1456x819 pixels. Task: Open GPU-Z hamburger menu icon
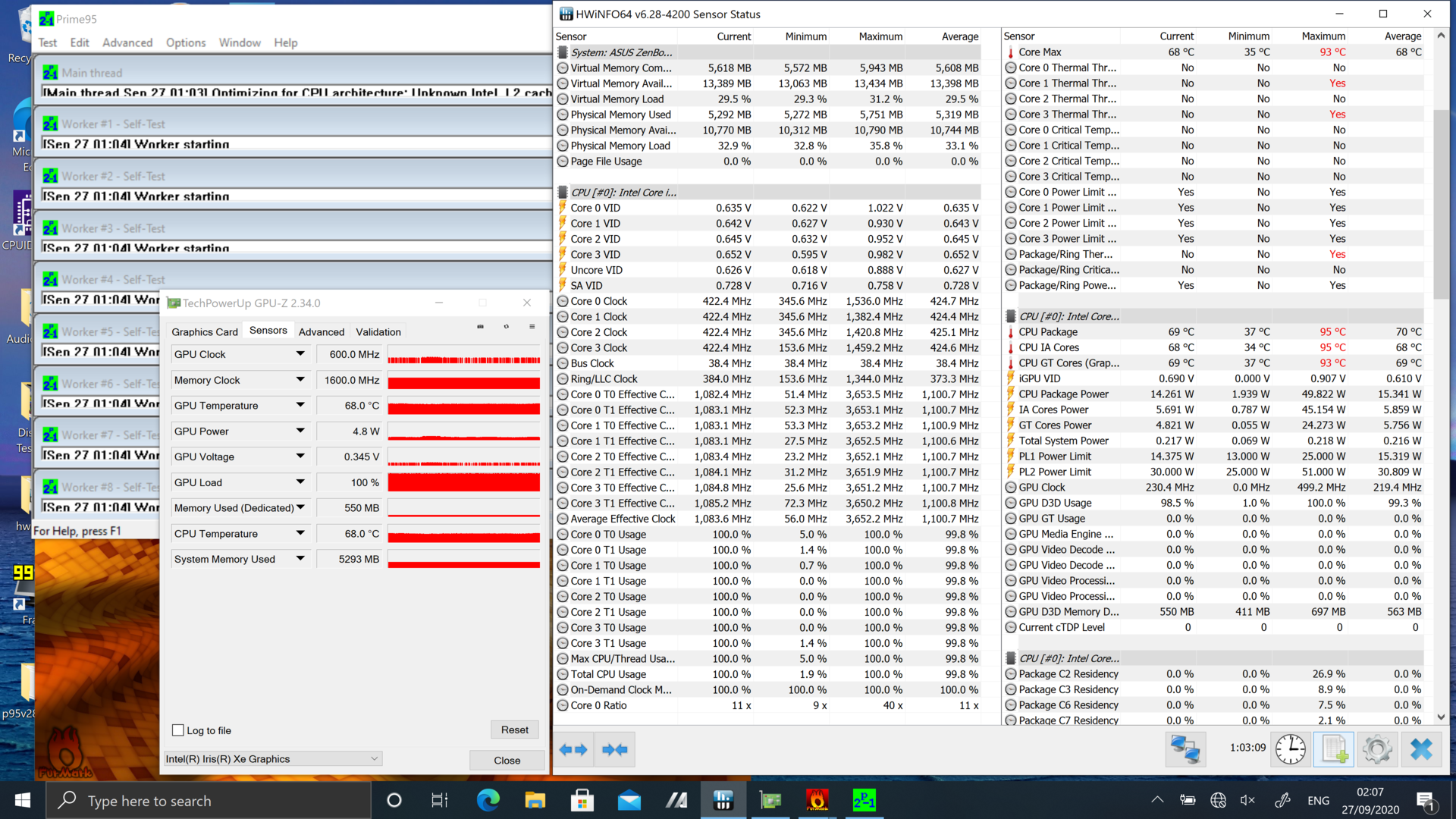[532, 327]
